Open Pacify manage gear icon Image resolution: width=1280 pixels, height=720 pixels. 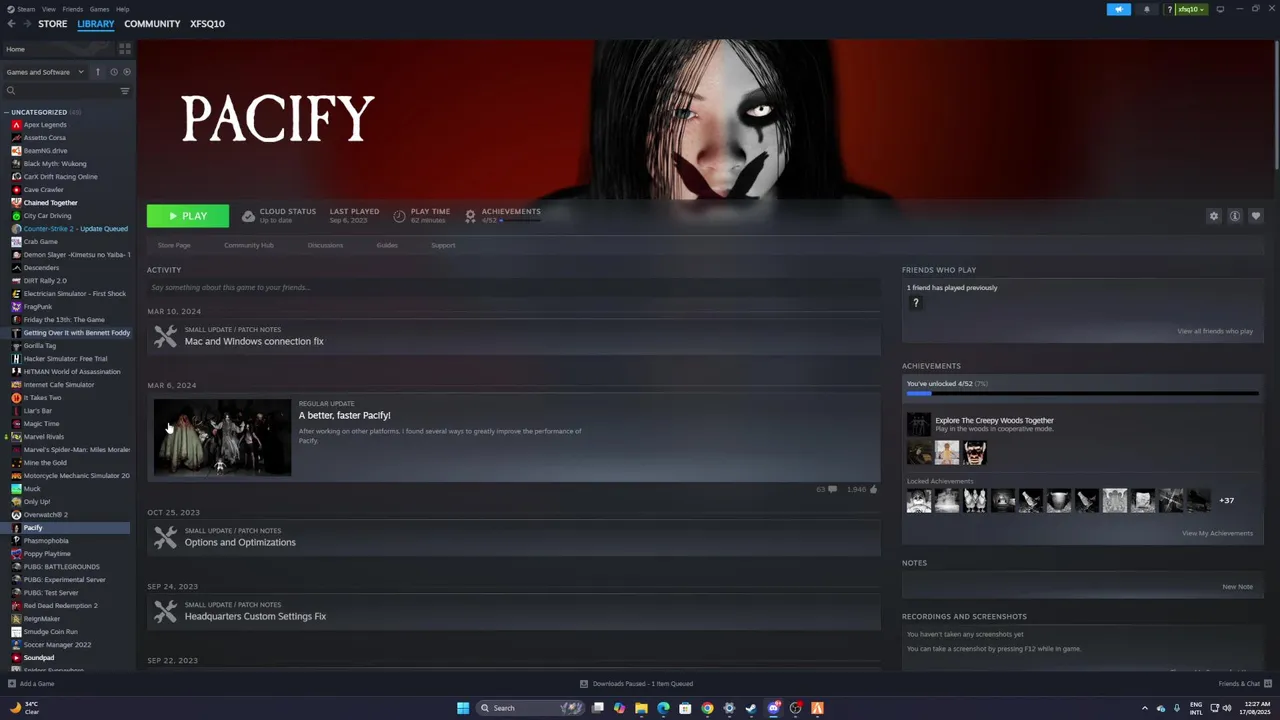(x=1214, y=216)
